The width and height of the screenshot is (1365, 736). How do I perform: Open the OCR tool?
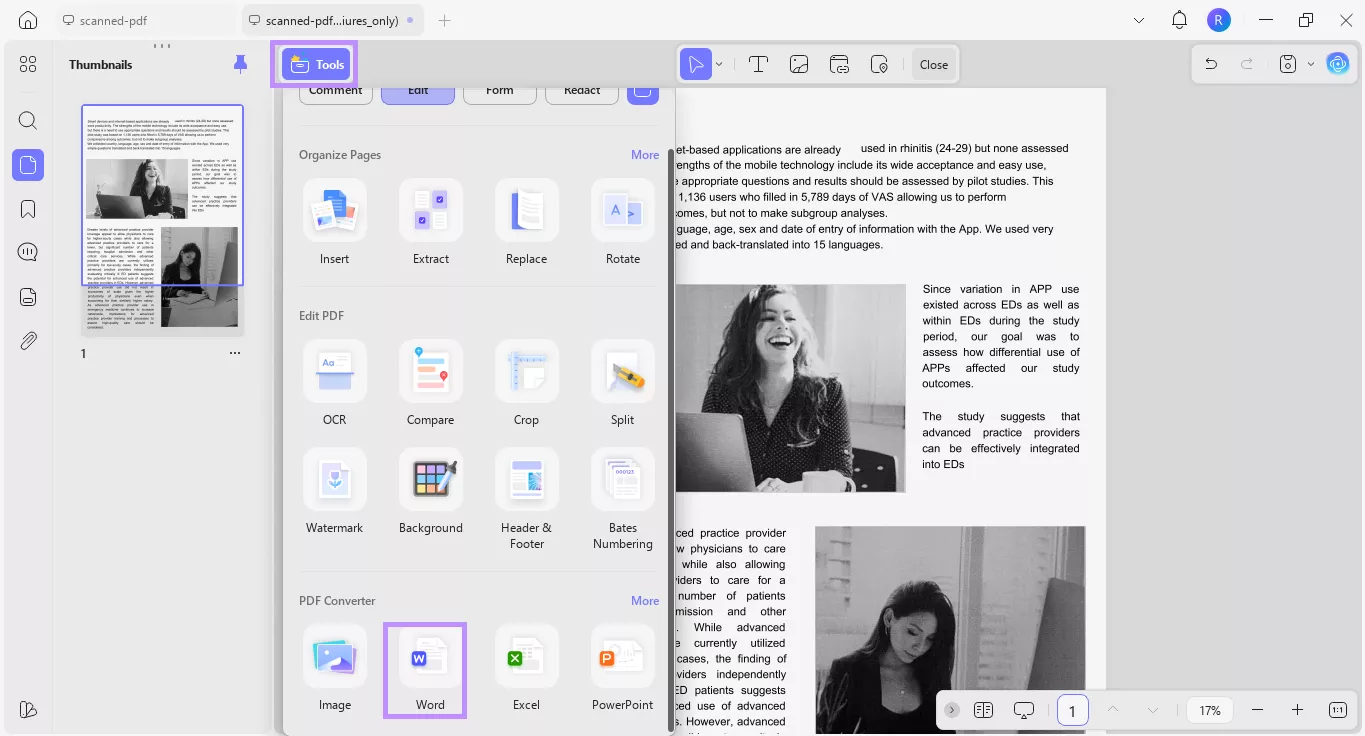pyautogui.click(x=334, y=372)
